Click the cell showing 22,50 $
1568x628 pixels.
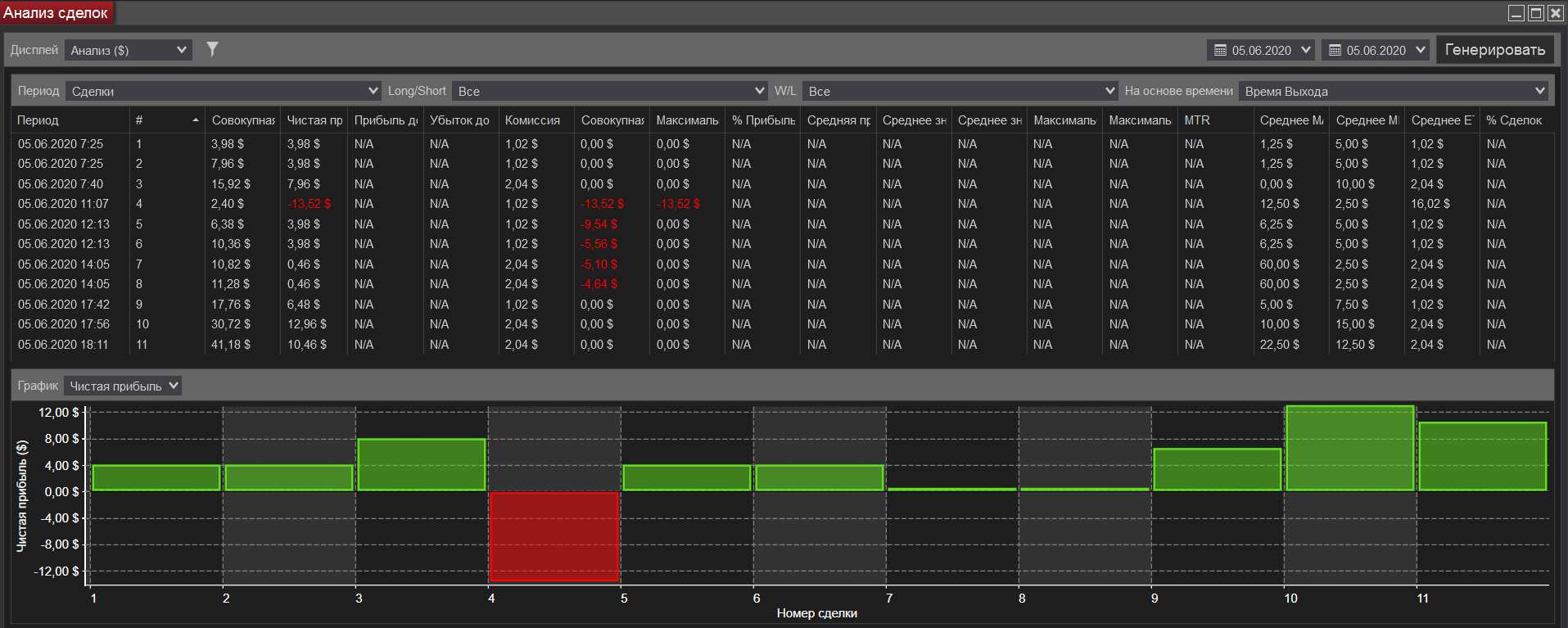click(1280, 345)
